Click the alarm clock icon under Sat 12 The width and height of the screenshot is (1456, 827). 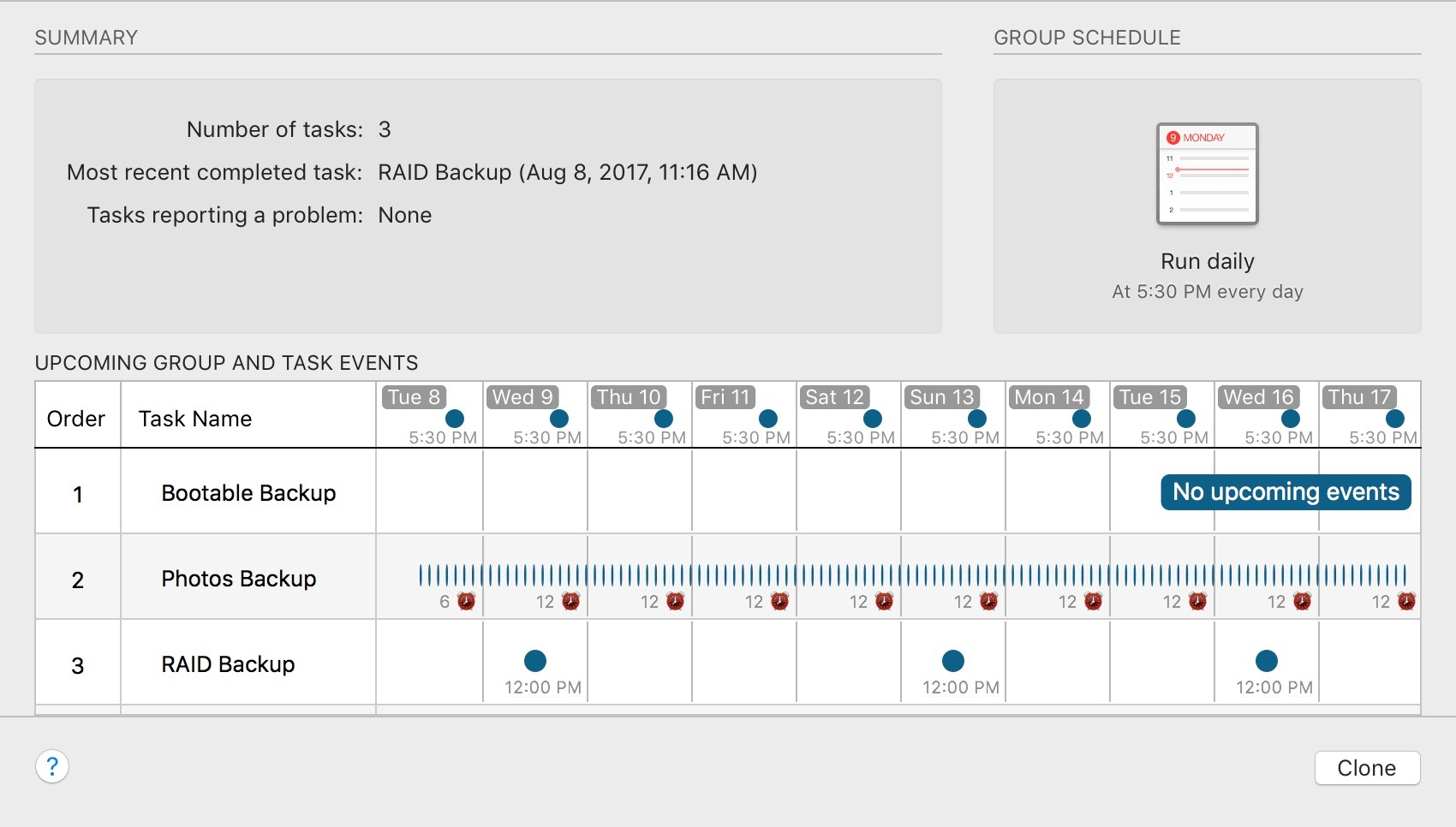(884, 601)
